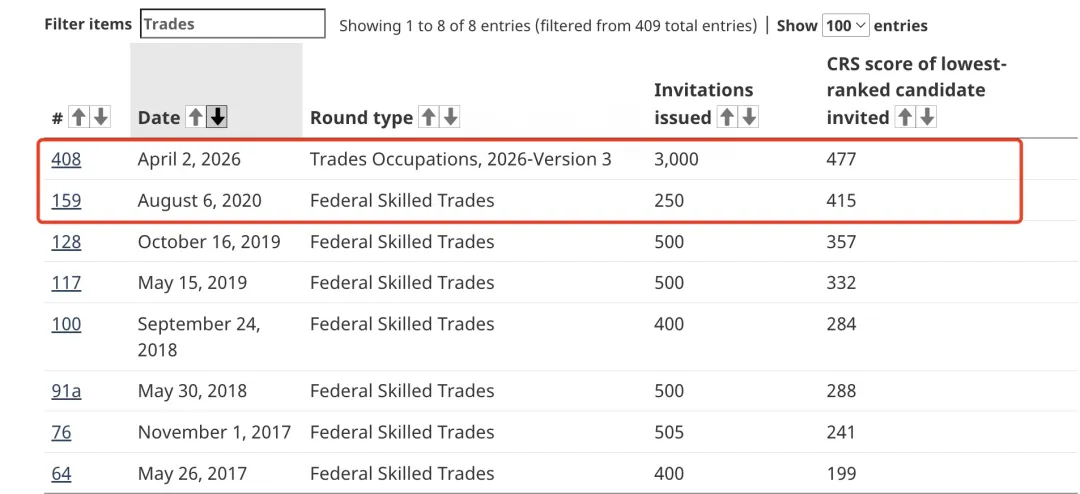Sort CRS score descending arrow
Screen dimensions: 1080x494
click(927, 118)
